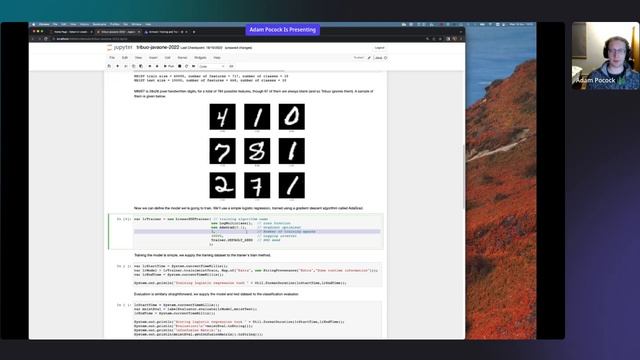Go back in browser history

click(x=33, y=39)
